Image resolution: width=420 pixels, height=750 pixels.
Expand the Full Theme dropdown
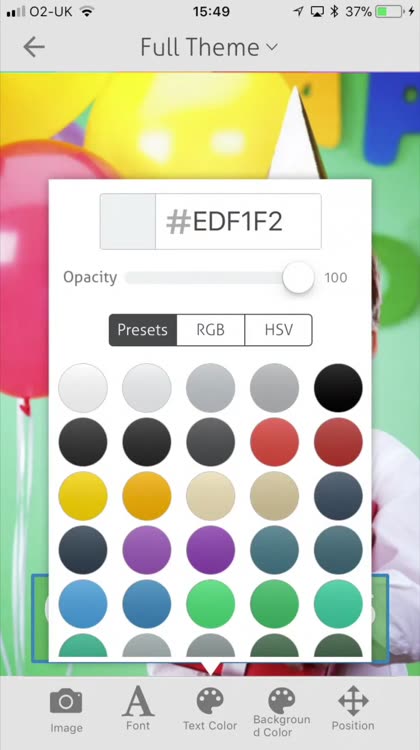tap(209, 47)
